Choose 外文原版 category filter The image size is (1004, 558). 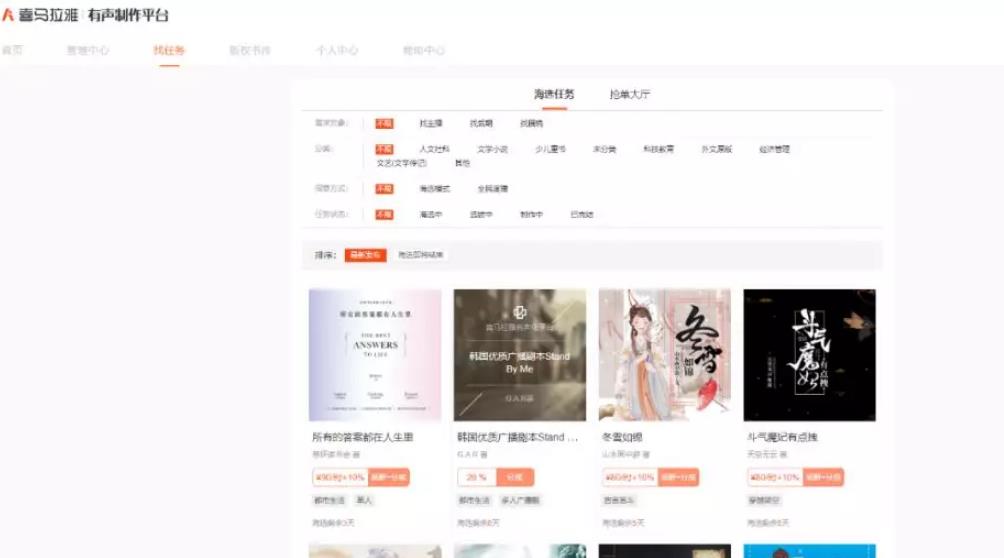[x=716, y=149]
